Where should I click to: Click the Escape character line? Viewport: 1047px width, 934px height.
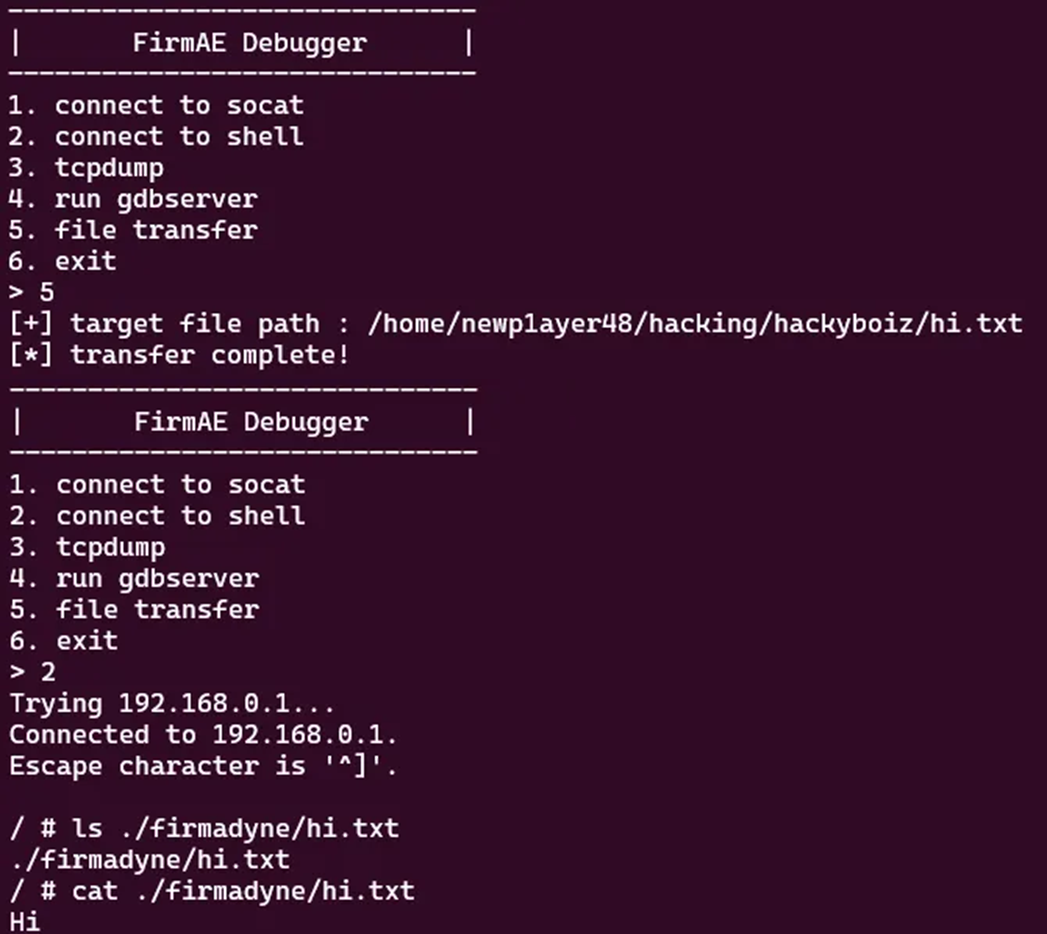pos(203,766)
